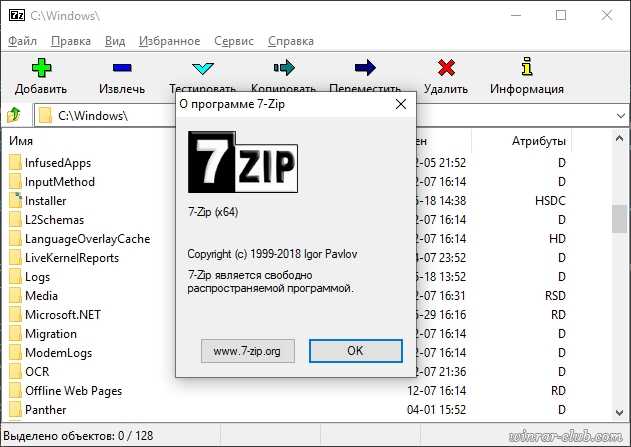Select Offline Web Pages folder icon
The height and width of the screenshot is (447, 631).
(x=15, y=391)
